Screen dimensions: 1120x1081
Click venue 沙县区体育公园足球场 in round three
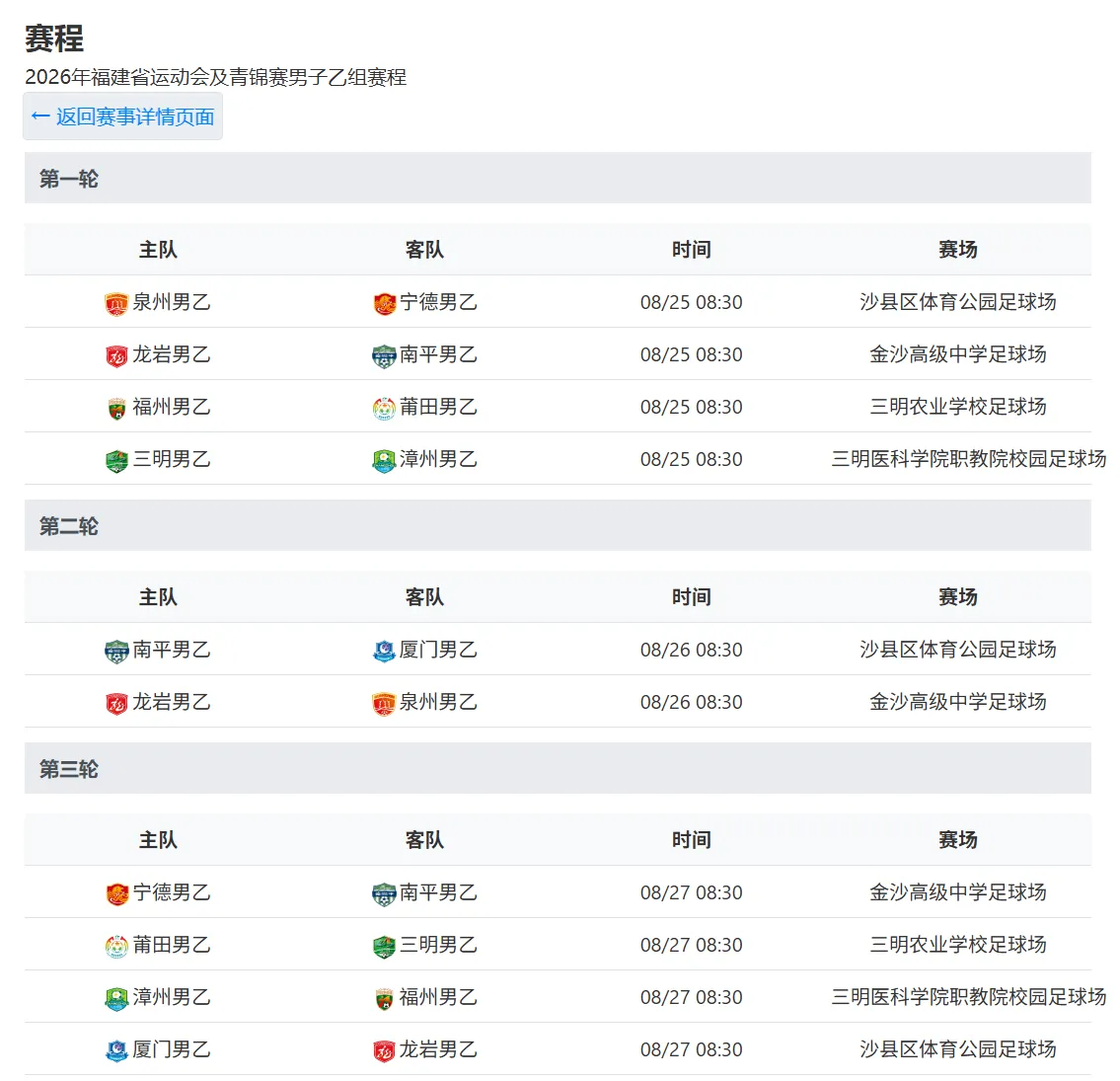(x=958, y=1049)
